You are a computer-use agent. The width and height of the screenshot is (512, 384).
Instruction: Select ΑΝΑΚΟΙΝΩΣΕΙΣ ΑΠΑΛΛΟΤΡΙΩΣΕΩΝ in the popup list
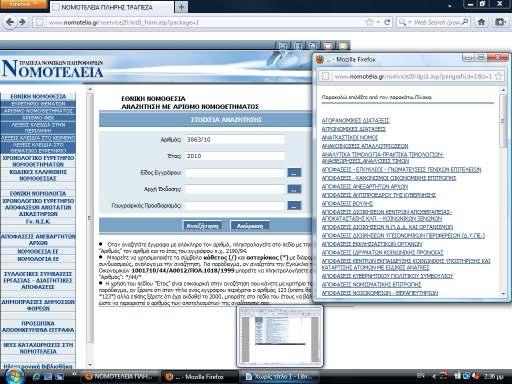(x=365, y=146)
